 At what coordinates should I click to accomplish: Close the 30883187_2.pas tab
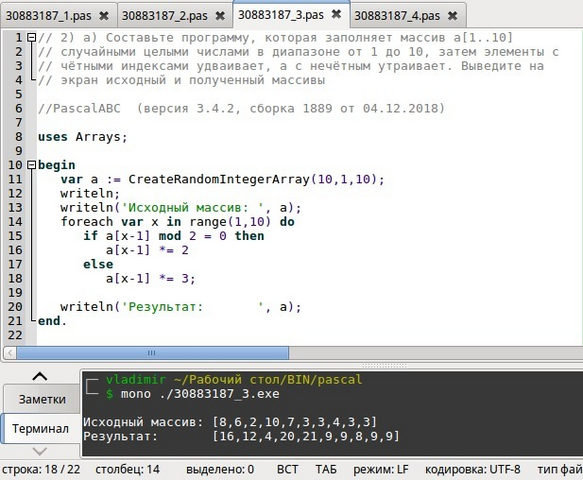click(x=220, y=16)
